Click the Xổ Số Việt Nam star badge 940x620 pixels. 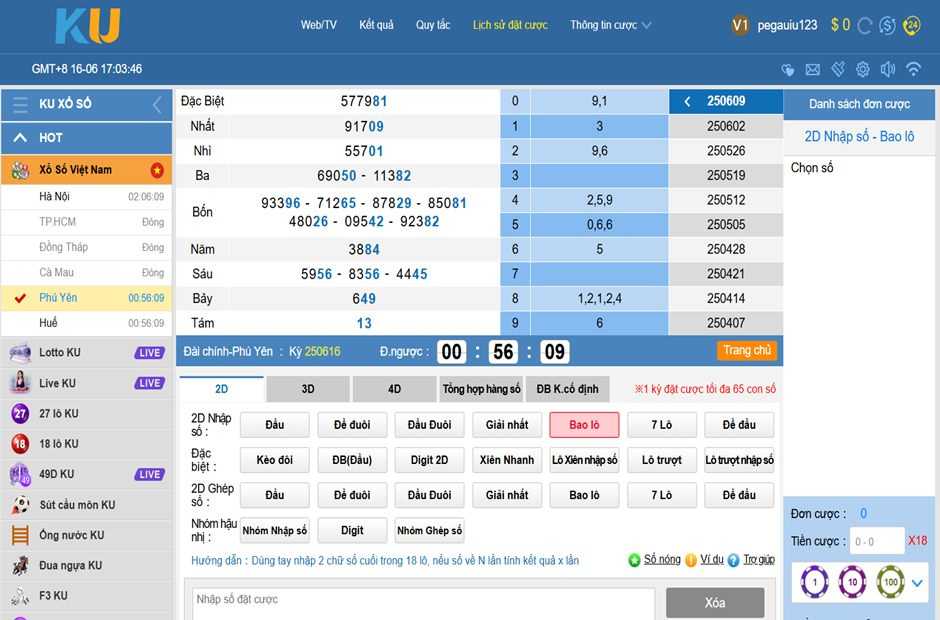tap(157, 170)
